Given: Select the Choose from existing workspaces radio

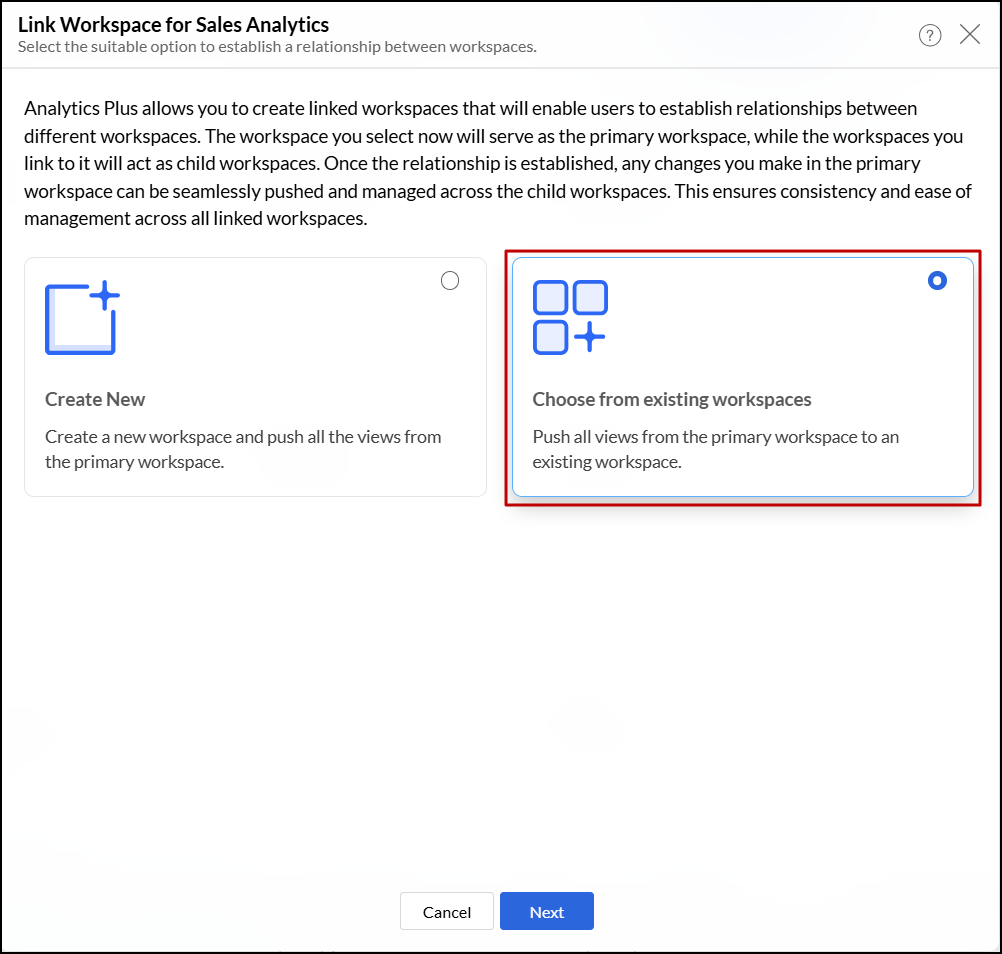Looking at the screenshot, I should (937, 281).
